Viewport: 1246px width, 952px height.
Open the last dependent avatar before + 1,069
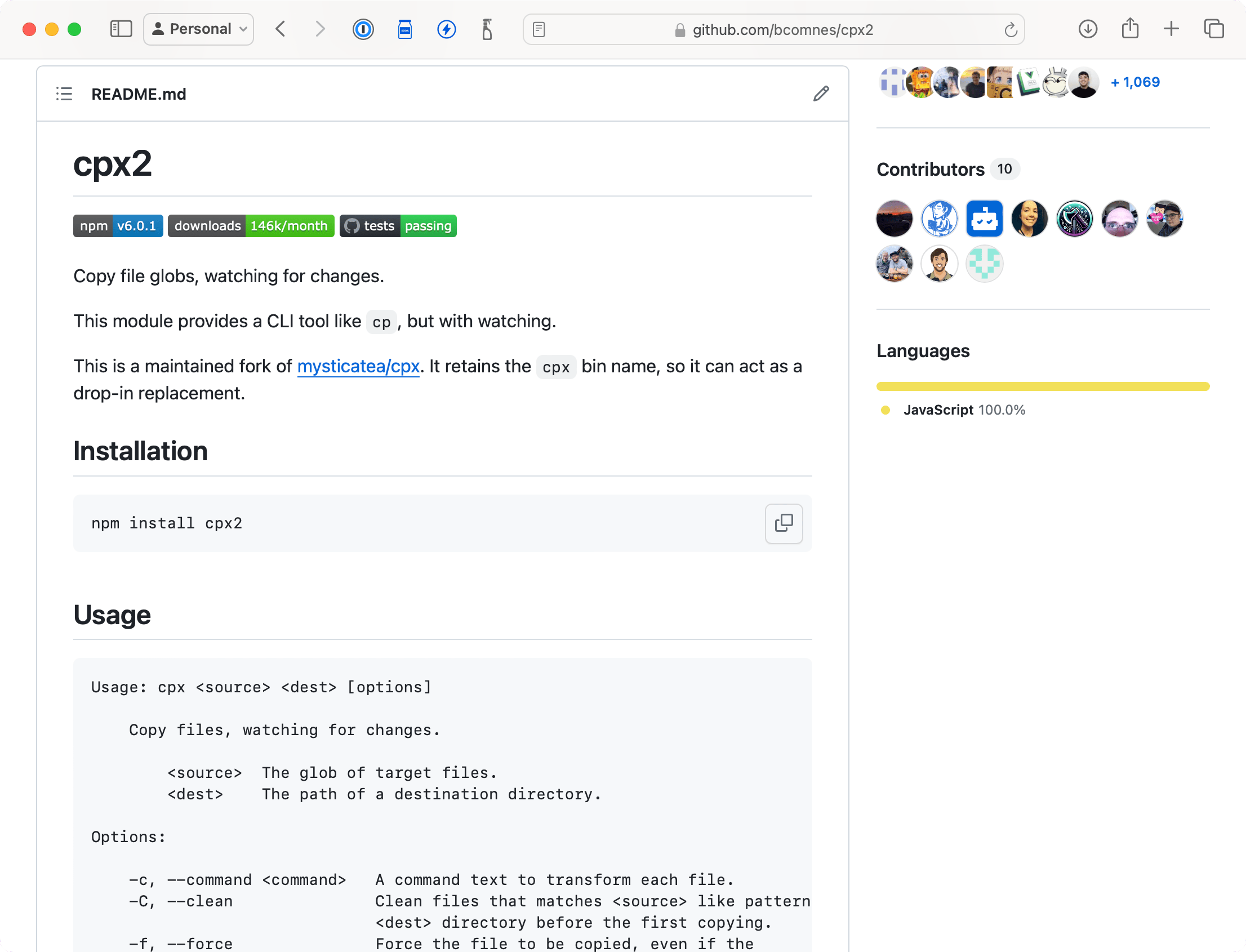tap(1084, 82)
